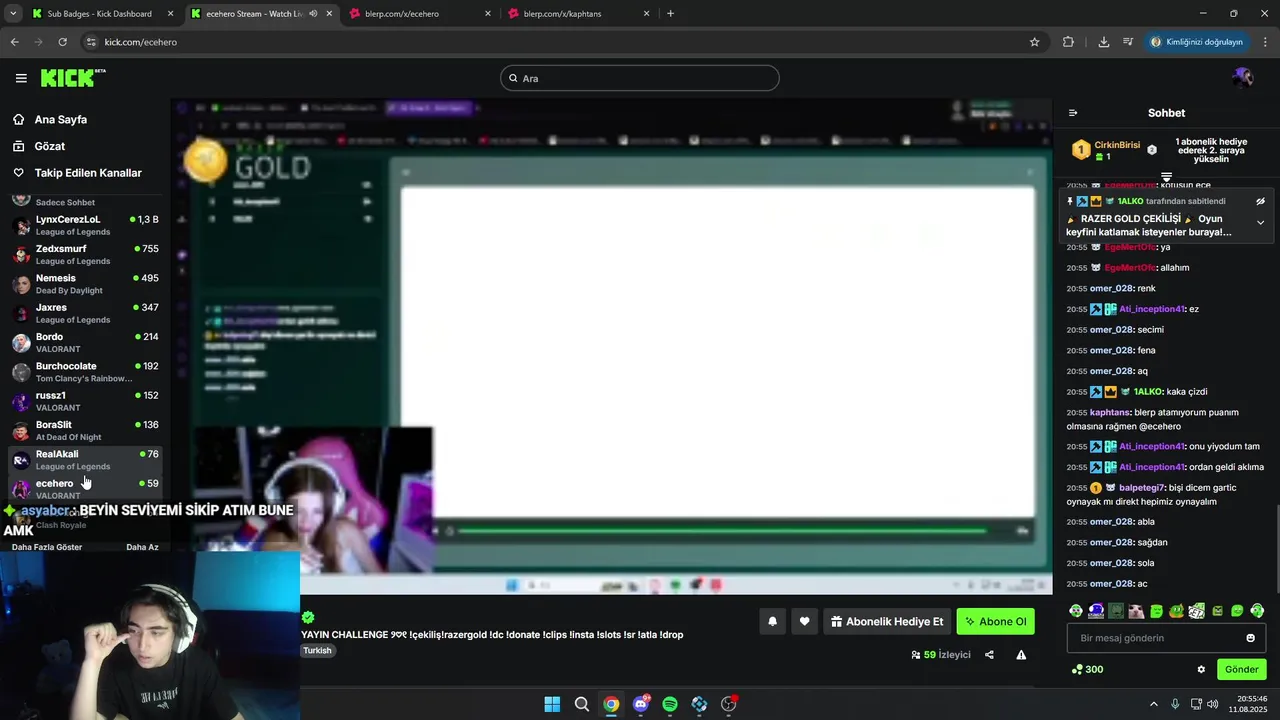The image size is (1280, 720).
Task: Expand leaderboard with the down handle
Action: pos(1166,177)
